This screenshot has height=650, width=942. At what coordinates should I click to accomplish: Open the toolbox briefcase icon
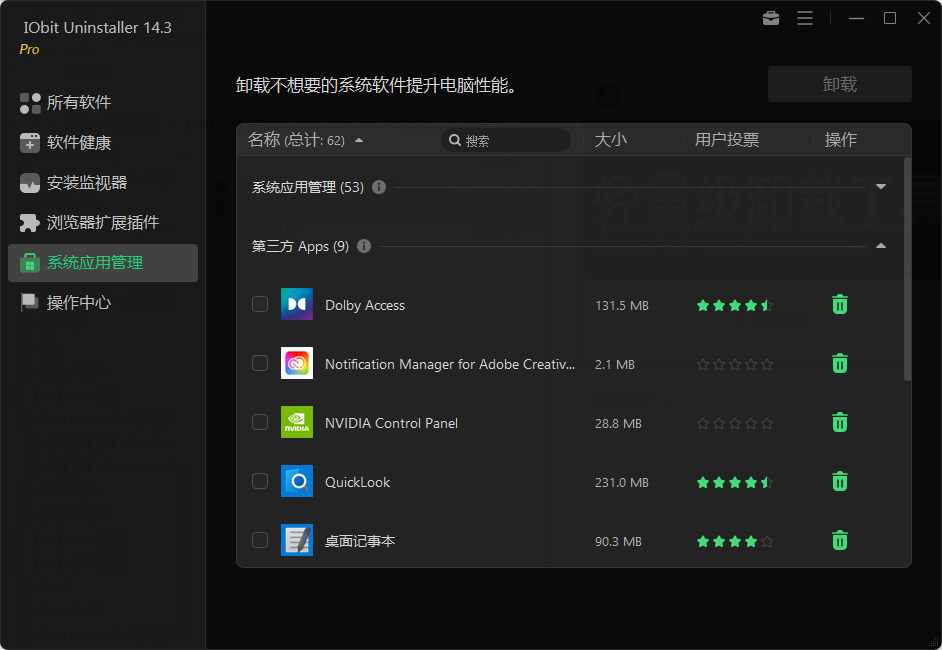coord(771,19)
